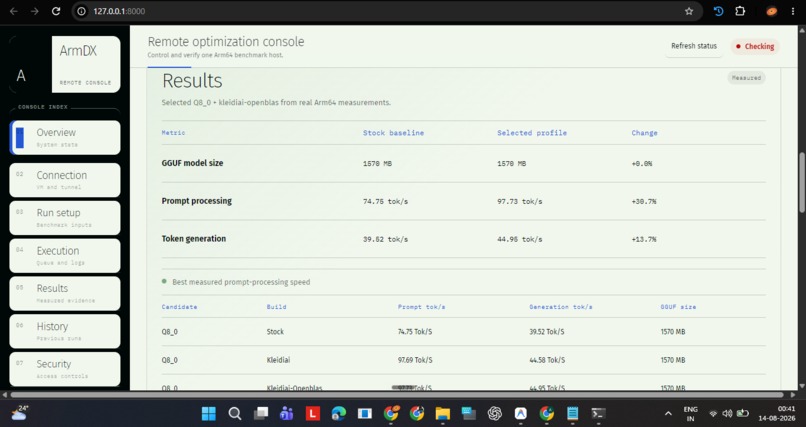This screenshot has width=806, height=427.
Task: Click the 97.69 Tok/S cell
Action: click(x=415, y=360)
